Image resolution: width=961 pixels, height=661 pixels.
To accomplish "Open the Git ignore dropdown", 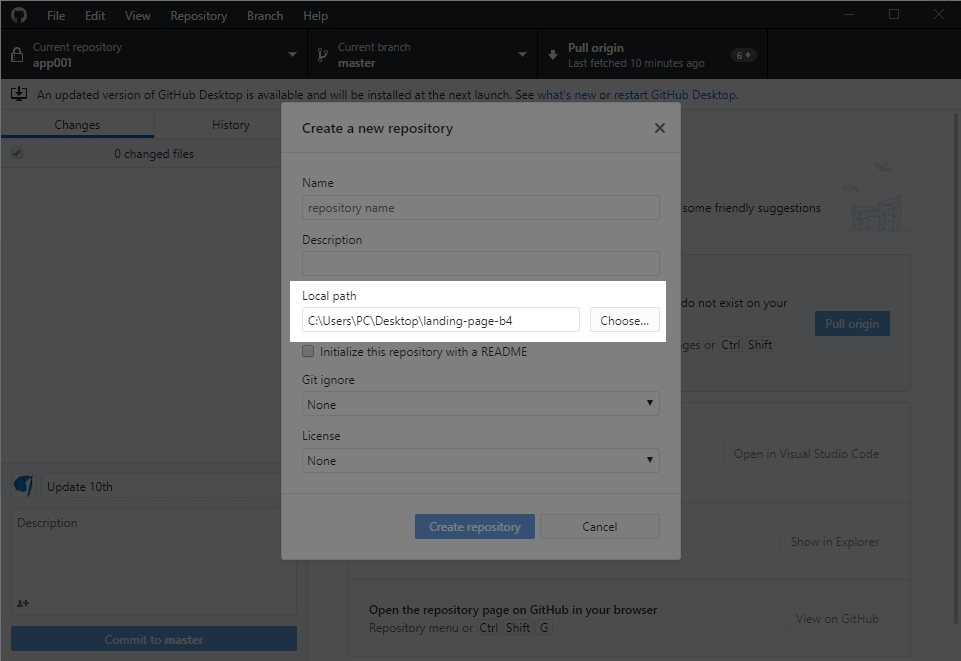I will (x=480, y=404).
